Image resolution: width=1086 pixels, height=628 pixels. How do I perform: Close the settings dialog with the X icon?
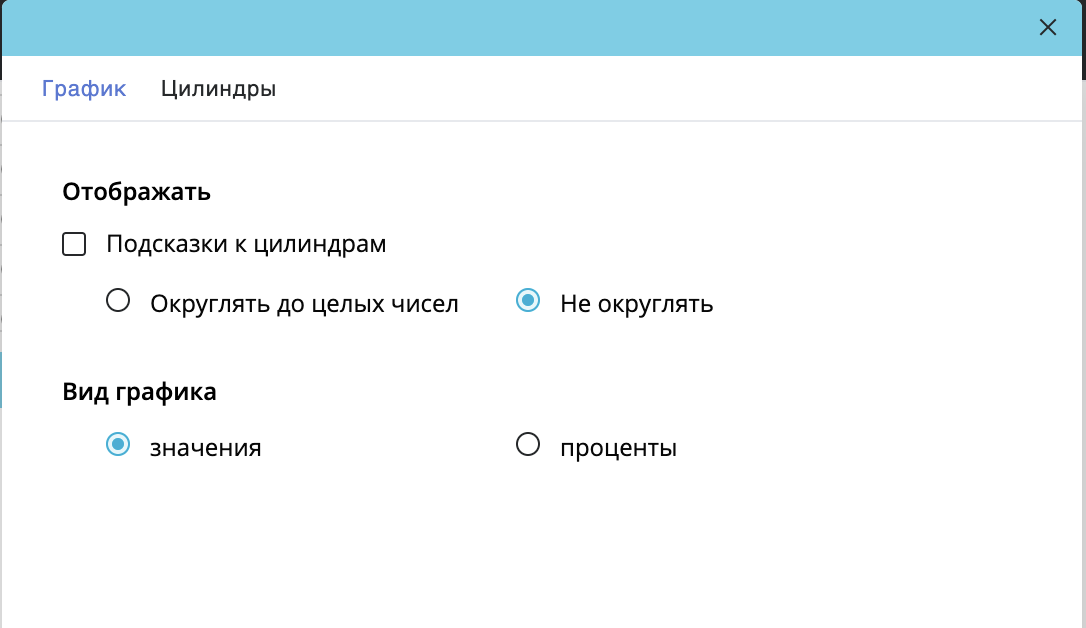tap(1047, 28)
